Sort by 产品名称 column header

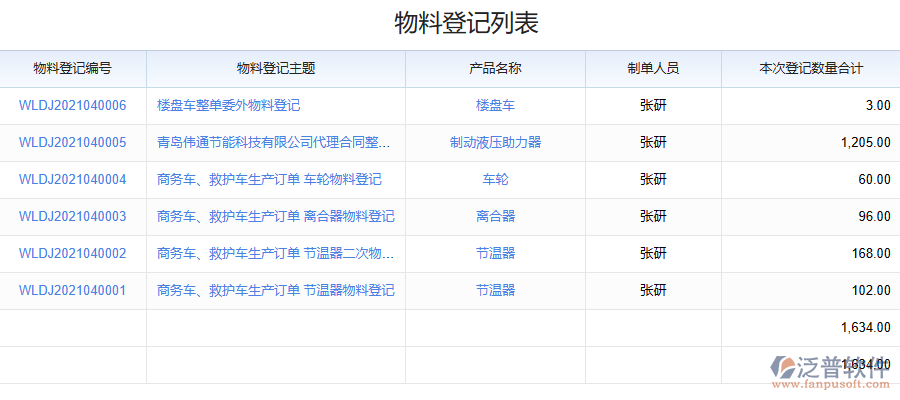[495, 69]
